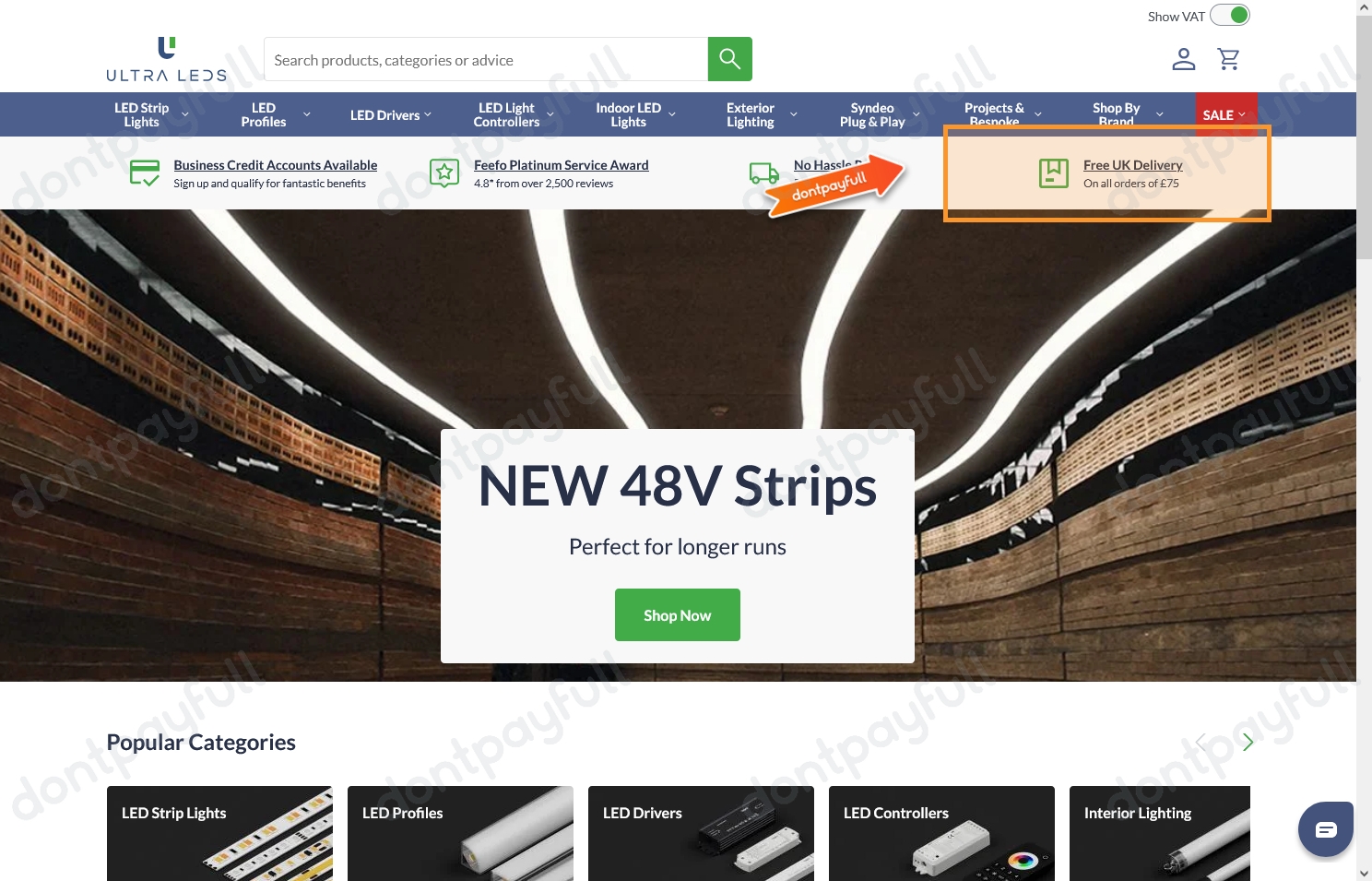1372x881 pixels.
Task: Click into the product search field
Action: pyautogui.click(x=486, y=60)
